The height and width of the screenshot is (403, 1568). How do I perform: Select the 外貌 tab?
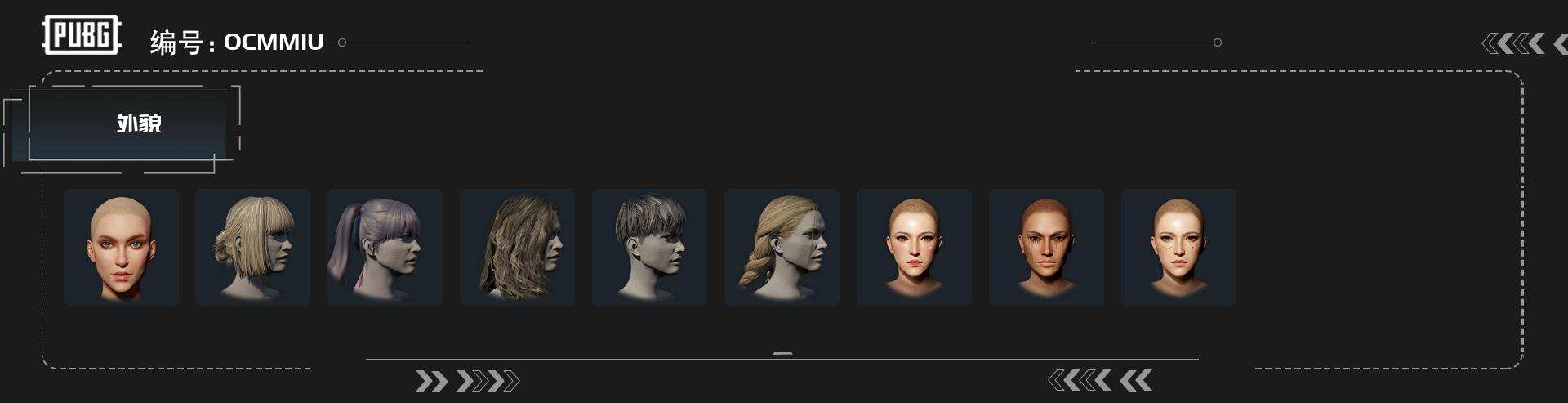point(127,124)
